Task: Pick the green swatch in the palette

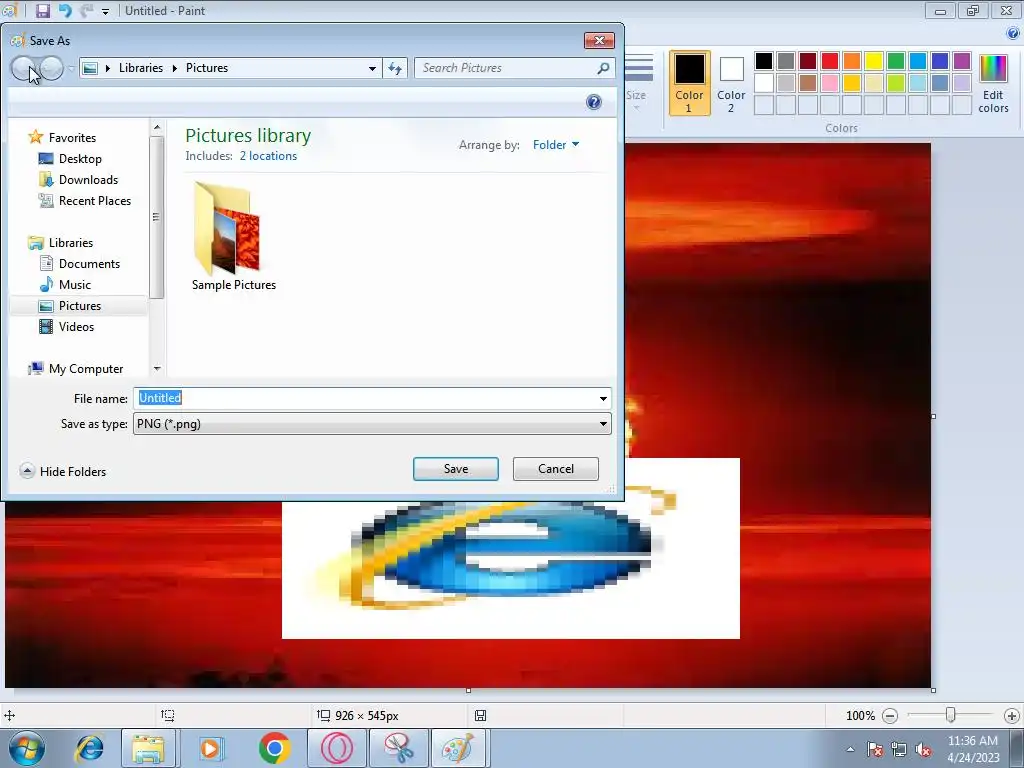Action: (x=896, y=61)
